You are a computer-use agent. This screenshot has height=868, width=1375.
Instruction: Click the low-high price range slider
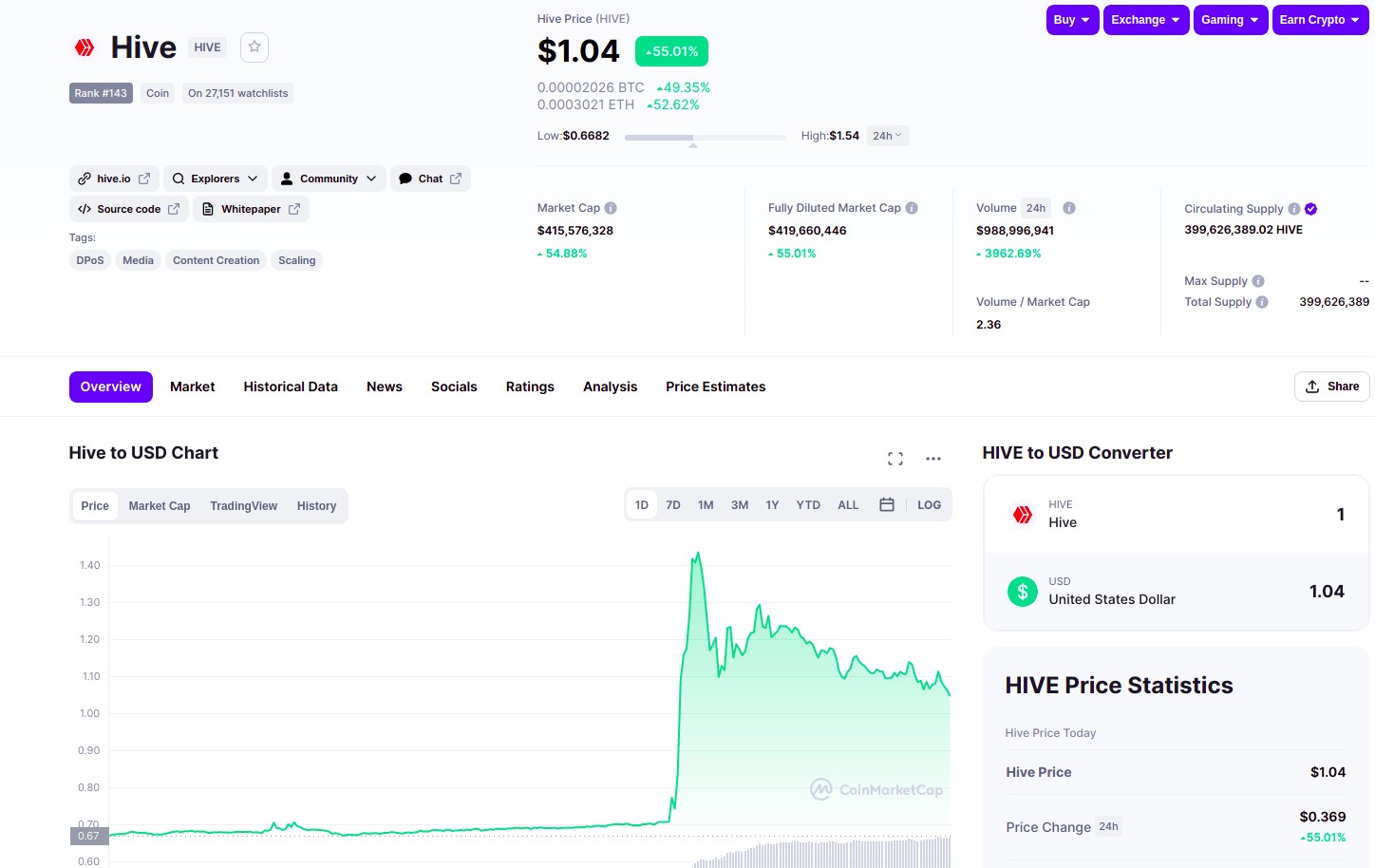click(705, 138)
